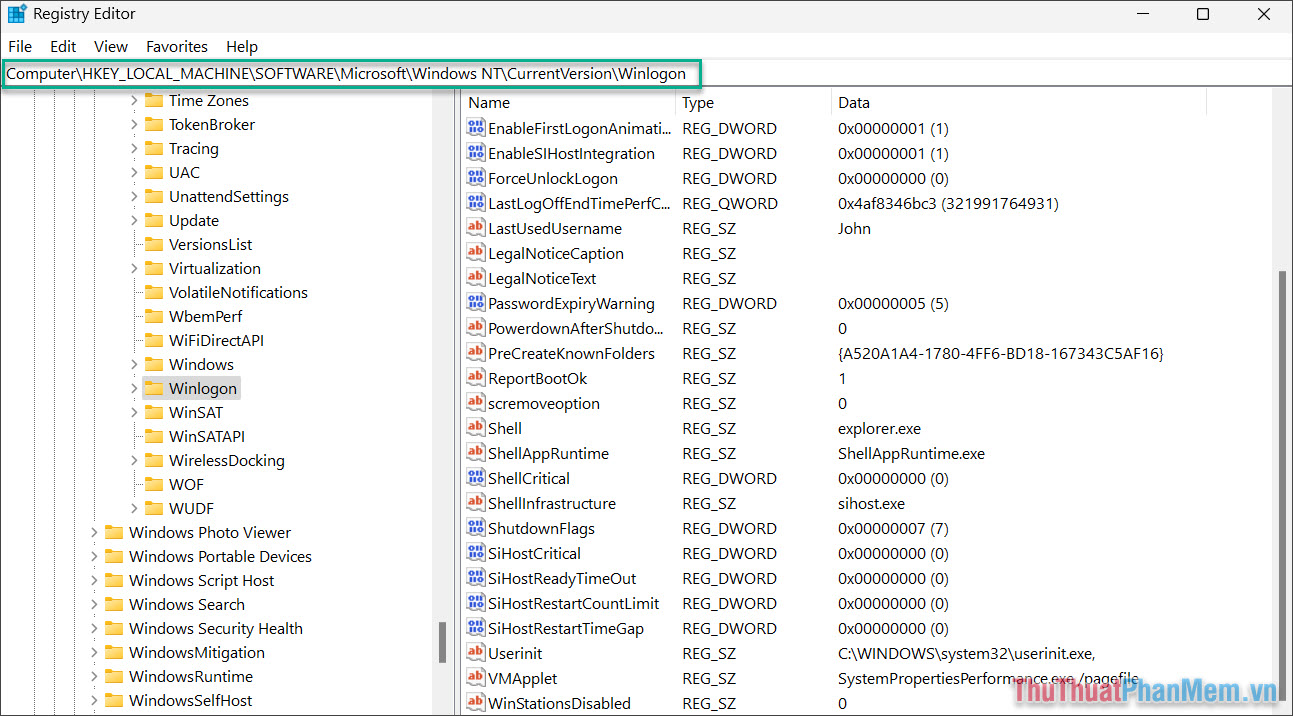Click the string icon beside Shell value
Viewport: 1293px width, 716px height.
[476, 428]
